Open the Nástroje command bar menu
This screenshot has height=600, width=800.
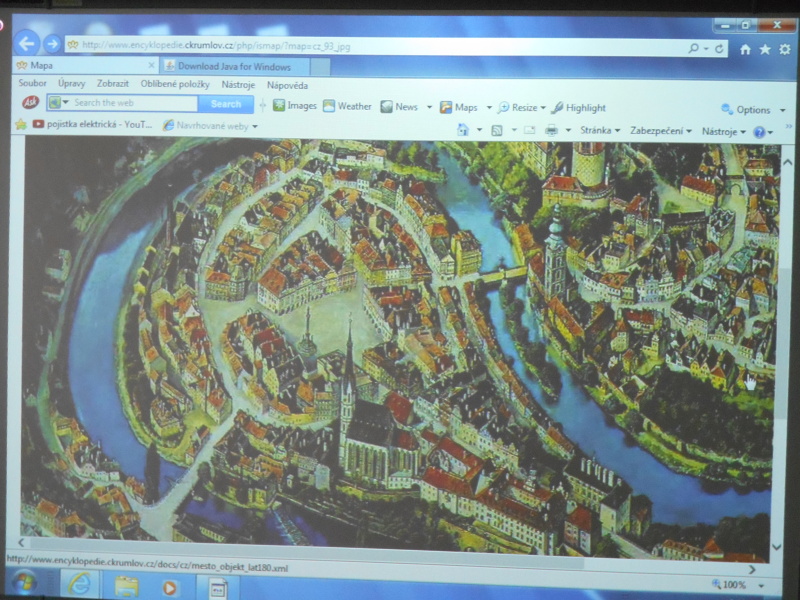[x=723, y=132]
